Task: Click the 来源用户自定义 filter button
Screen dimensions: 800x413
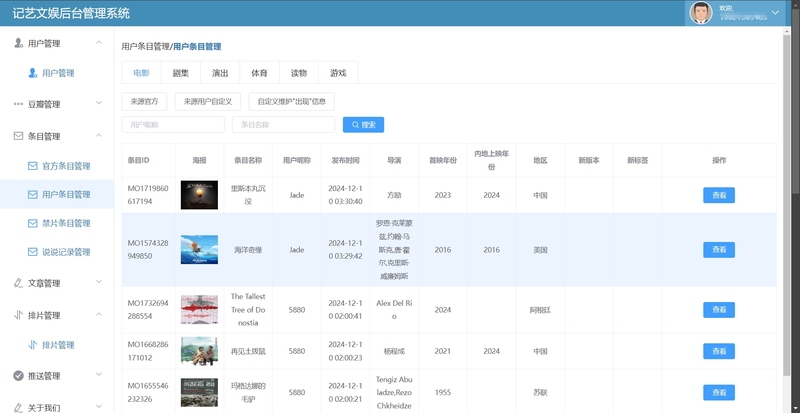Action: tap(208, 101)
